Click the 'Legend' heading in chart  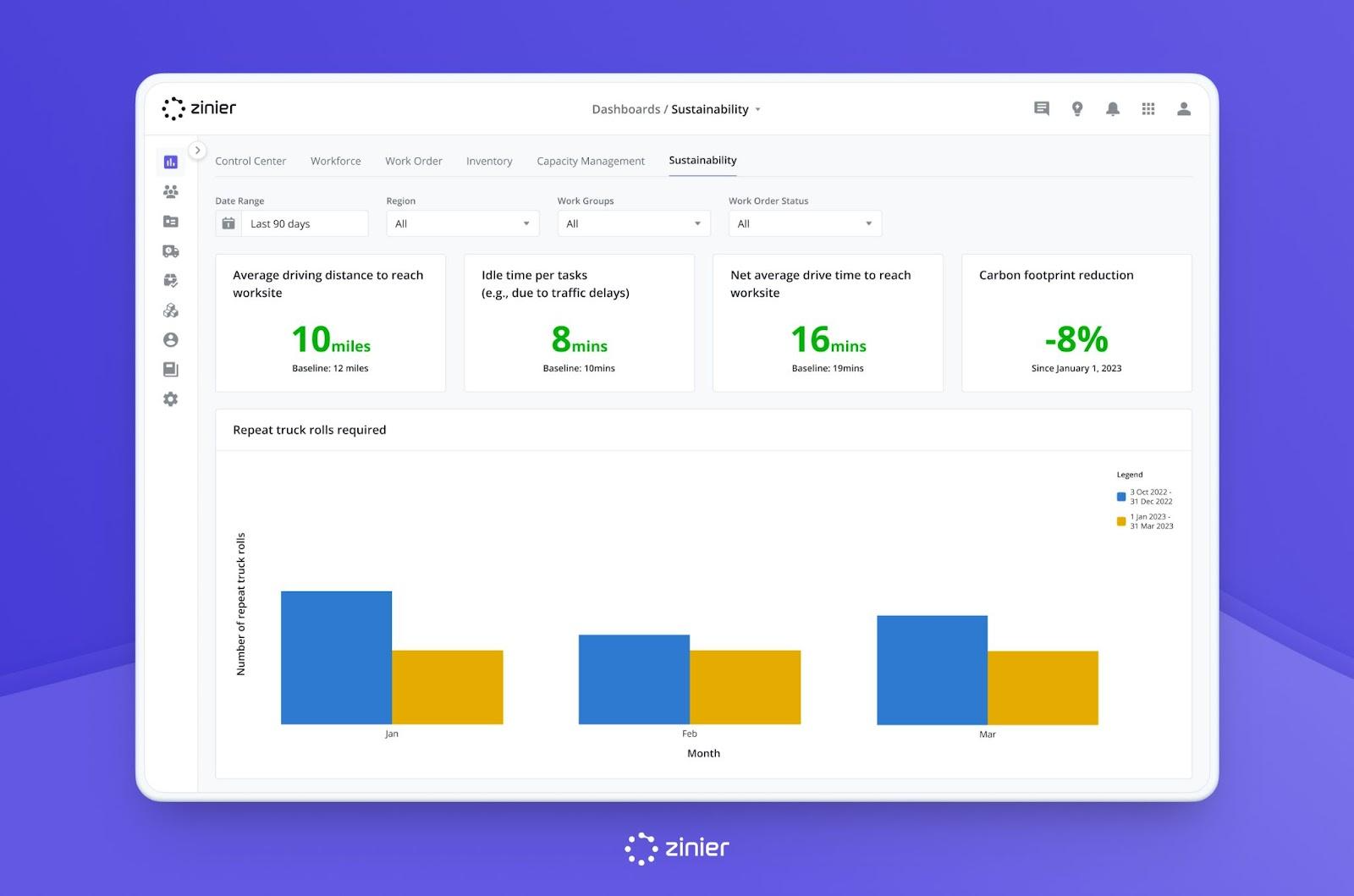[1130, 475]
